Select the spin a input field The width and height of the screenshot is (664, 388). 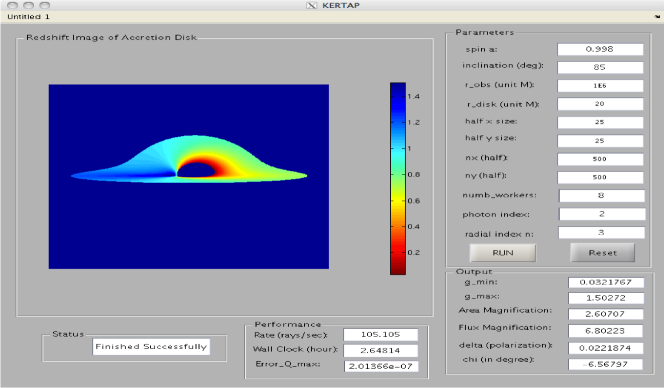point(600,49)
